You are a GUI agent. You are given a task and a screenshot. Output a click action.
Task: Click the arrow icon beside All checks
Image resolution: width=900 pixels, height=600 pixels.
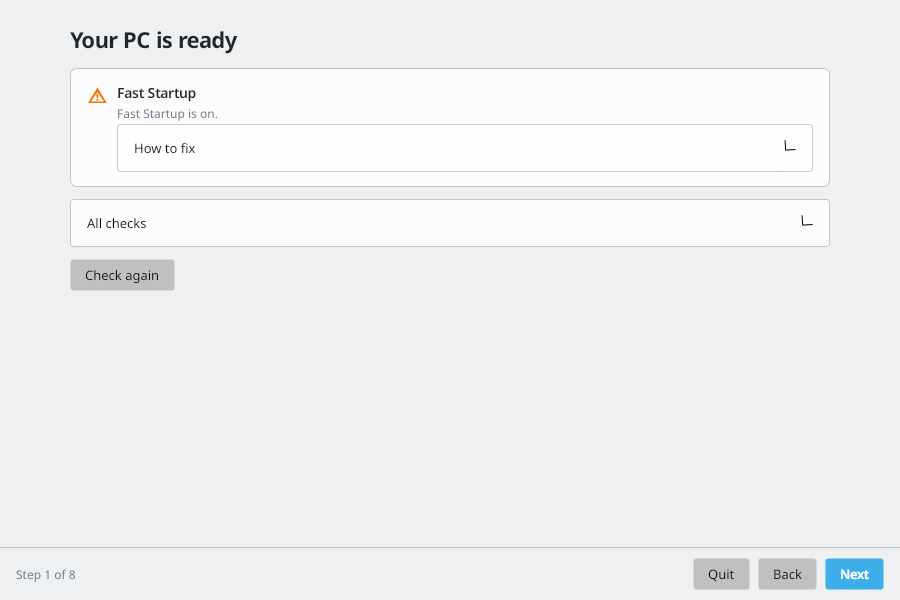[x=806, y=221]
